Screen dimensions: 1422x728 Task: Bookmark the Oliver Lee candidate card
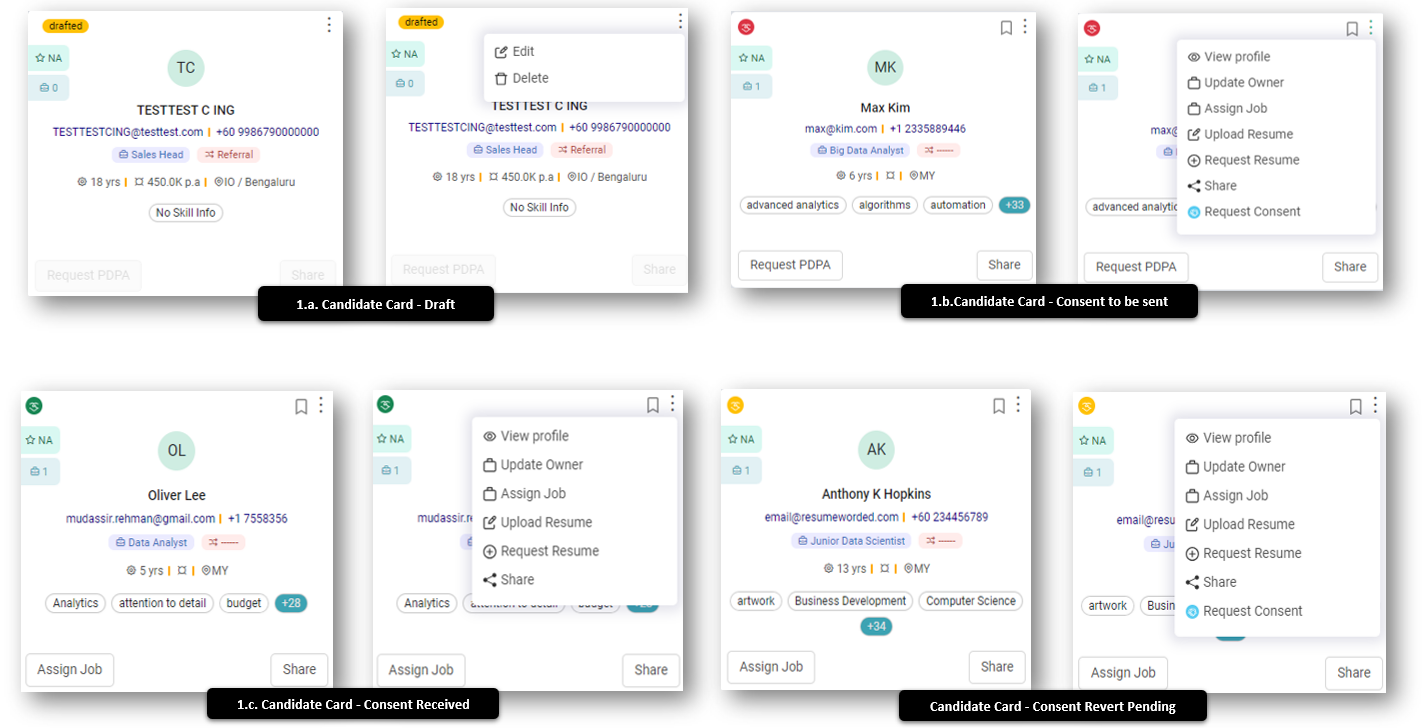coord(301,406)
